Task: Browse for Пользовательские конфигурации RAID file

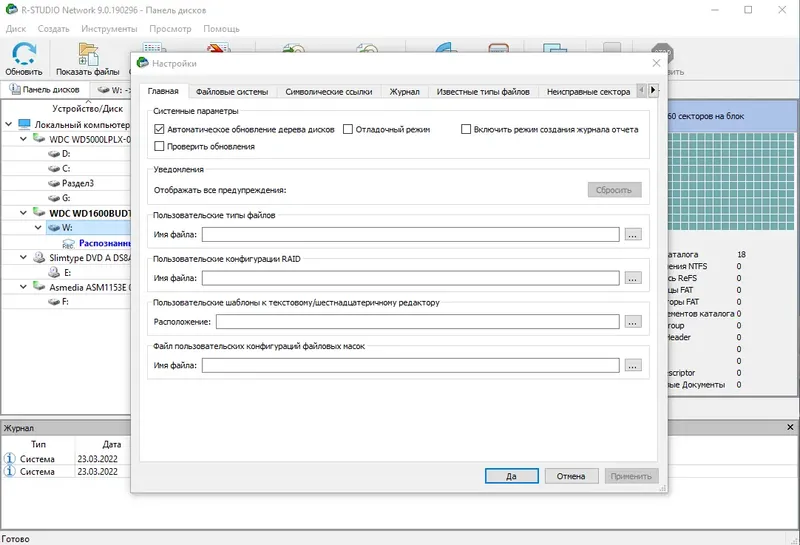Action: coord(633,278)
